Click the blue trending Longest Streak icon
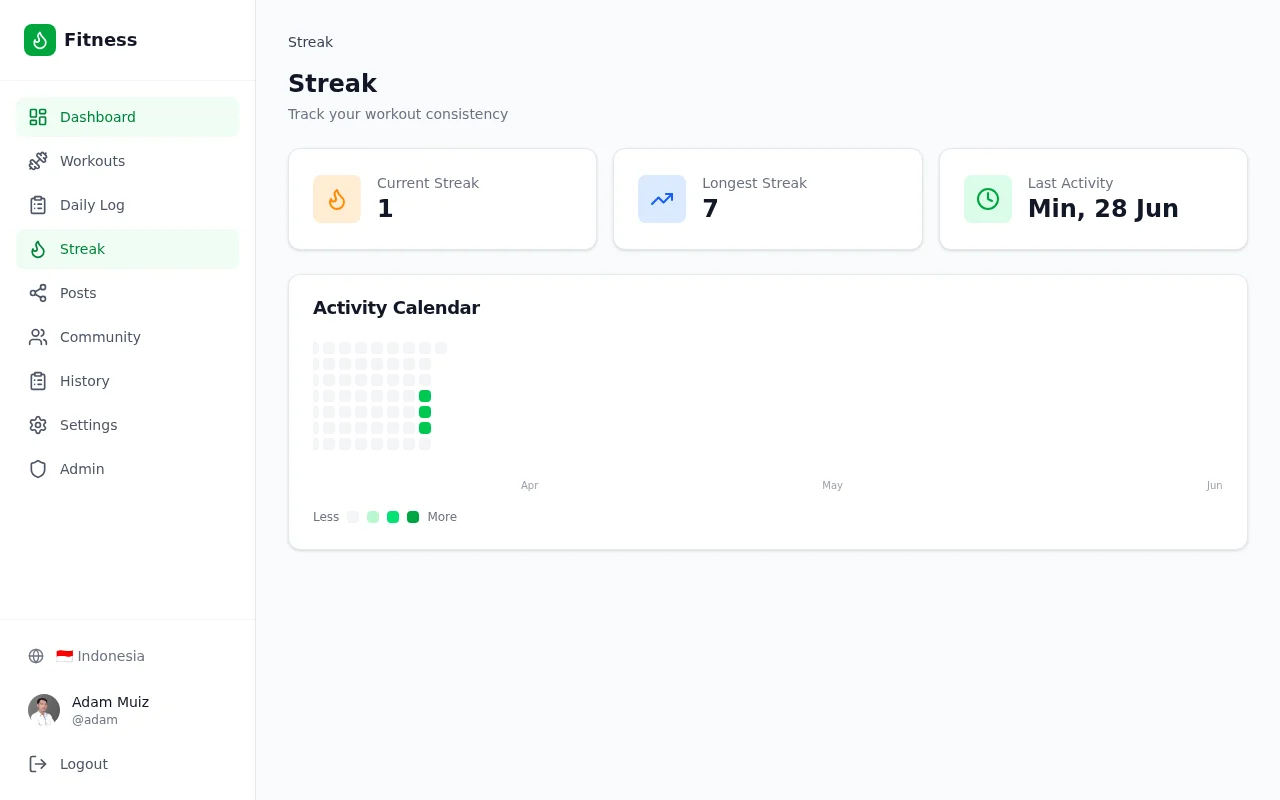 (x=662, y=199)
